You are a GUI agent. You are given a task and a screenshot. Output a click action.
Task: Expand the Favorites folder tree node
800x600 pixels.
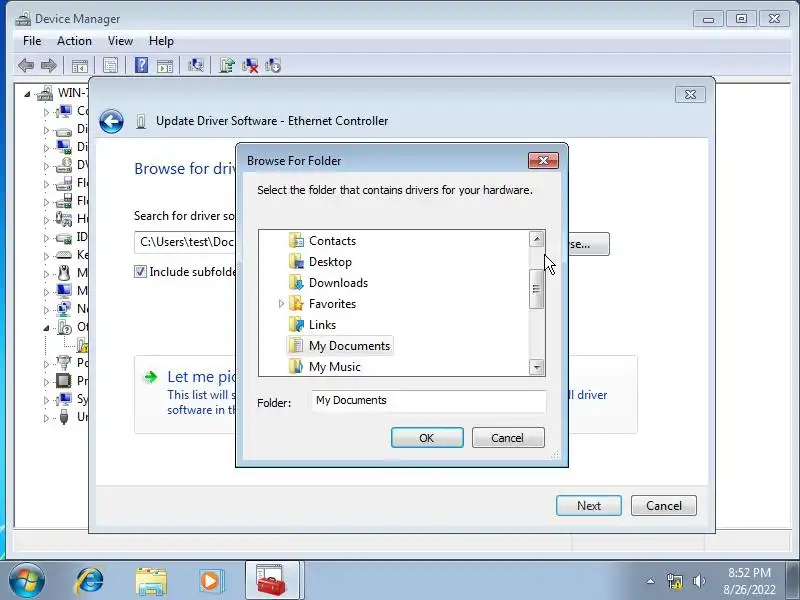(281, 304)
